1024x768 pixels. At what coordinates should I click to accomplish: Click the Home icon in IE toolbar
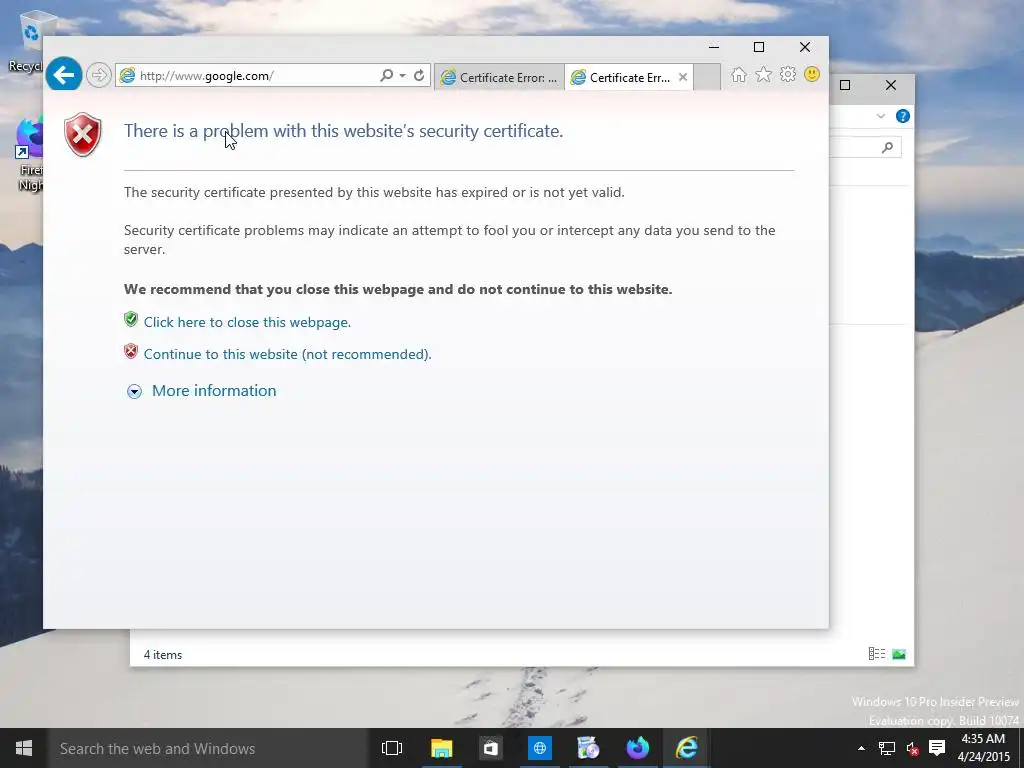(739, 75)
